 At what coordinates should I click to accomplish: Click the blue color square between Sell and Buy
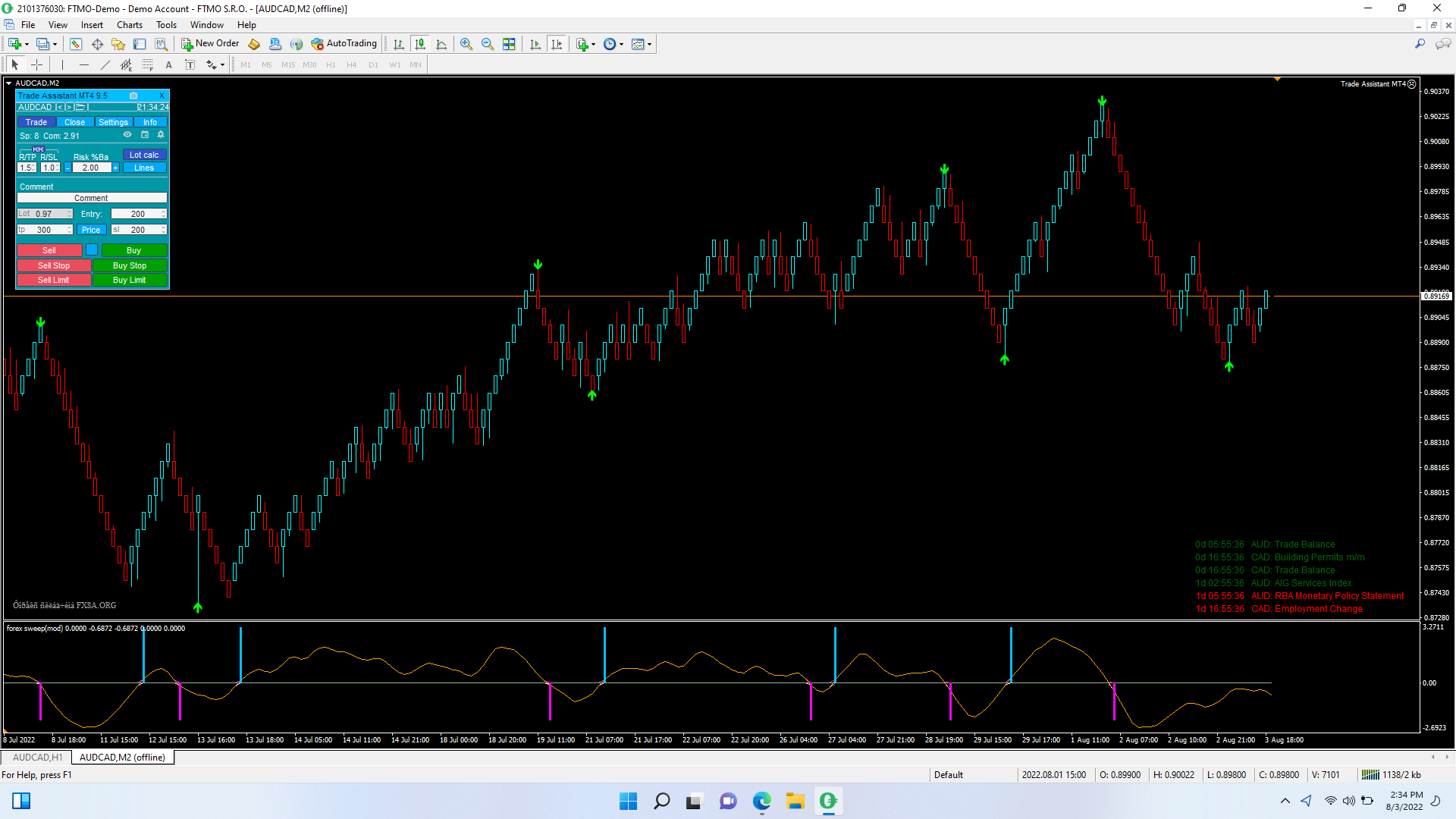coord(92,250)
